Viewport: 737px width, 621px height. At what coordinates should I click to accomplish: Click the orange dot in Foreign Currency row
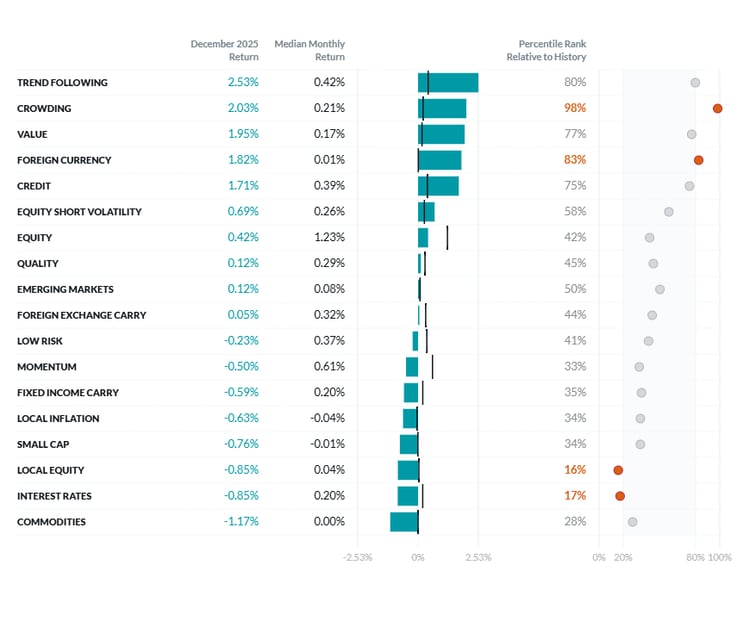[x=699, y=160]
